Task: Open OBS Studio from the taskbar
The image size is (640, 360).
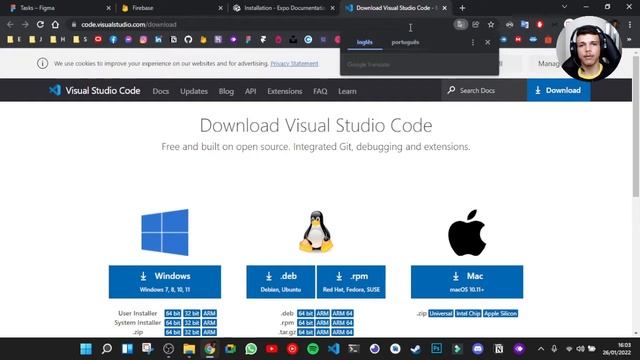Action: [x=168, y=349]
